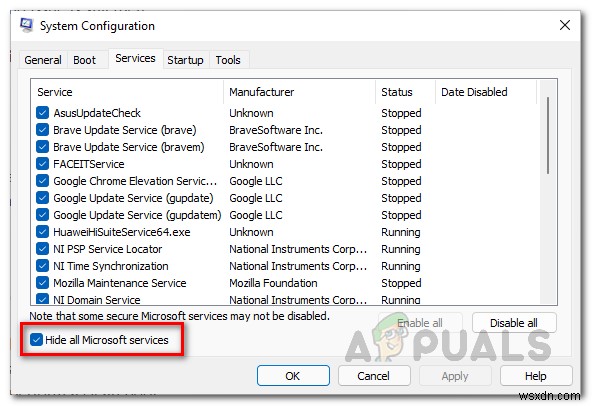The image size is (592, 406).
Task: Open Help from the dialog
Action: click(x=536, y=376)
